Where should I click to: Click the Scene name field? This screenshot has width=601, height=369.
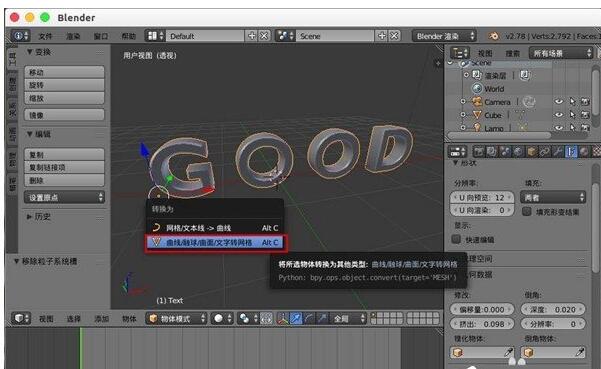pyautogui.click(x=335, y=36)
